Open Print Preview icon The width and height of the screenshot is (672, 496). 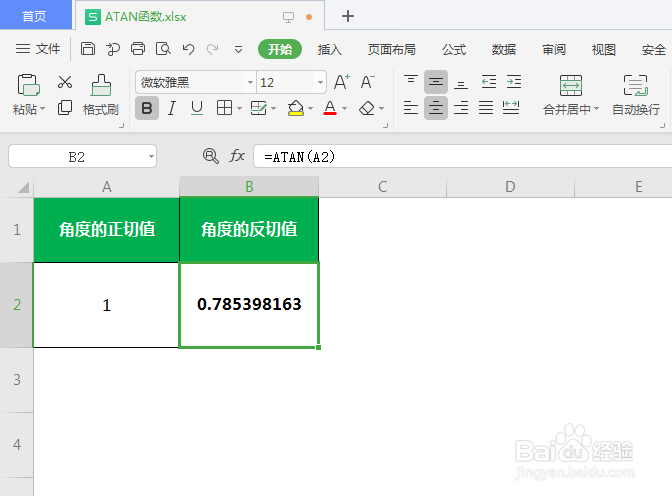(x=163, y=49)
